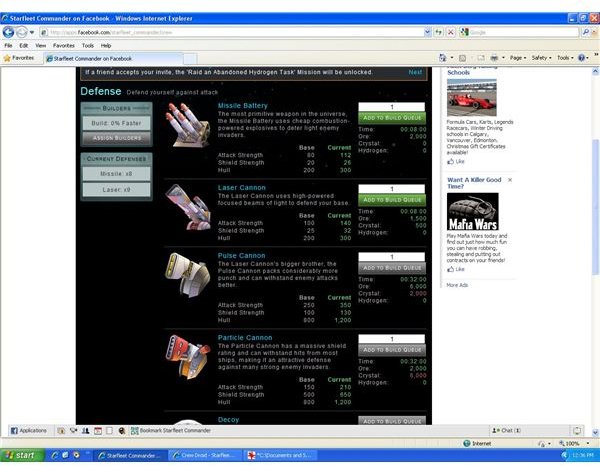Click the Particle Cannon quantity field
The height and width of the screenshot is (466, 600).
[391, 339]
